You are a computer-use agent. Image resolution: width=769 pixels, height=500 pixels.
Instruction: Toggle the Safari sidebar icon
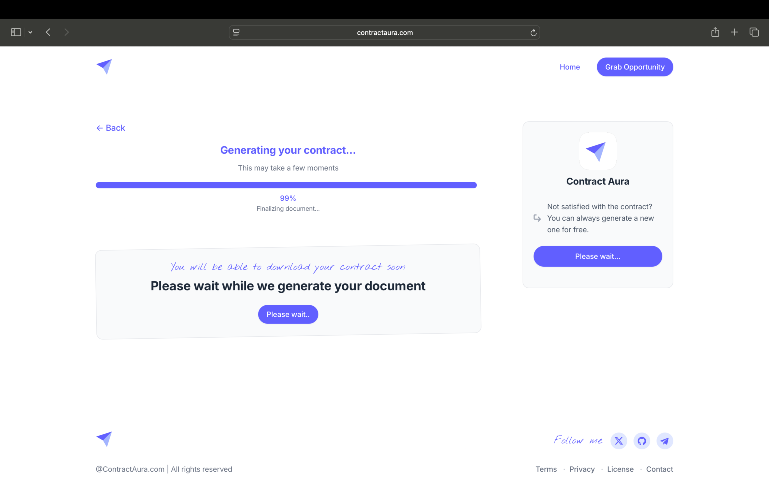click(16, 32)
